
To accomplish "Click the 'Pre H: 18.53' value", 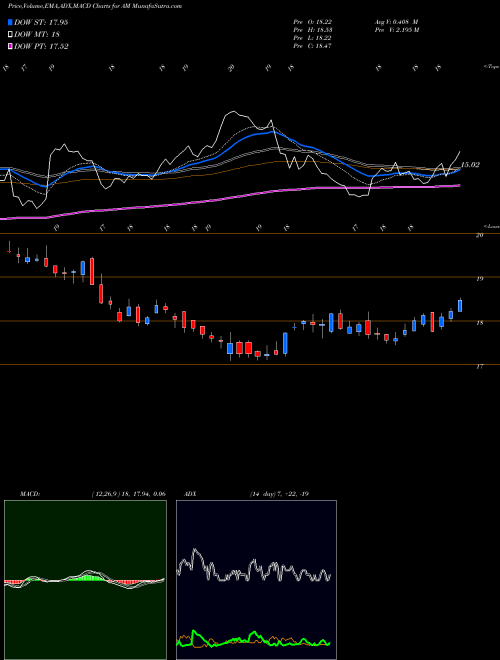I will (313, 30).
